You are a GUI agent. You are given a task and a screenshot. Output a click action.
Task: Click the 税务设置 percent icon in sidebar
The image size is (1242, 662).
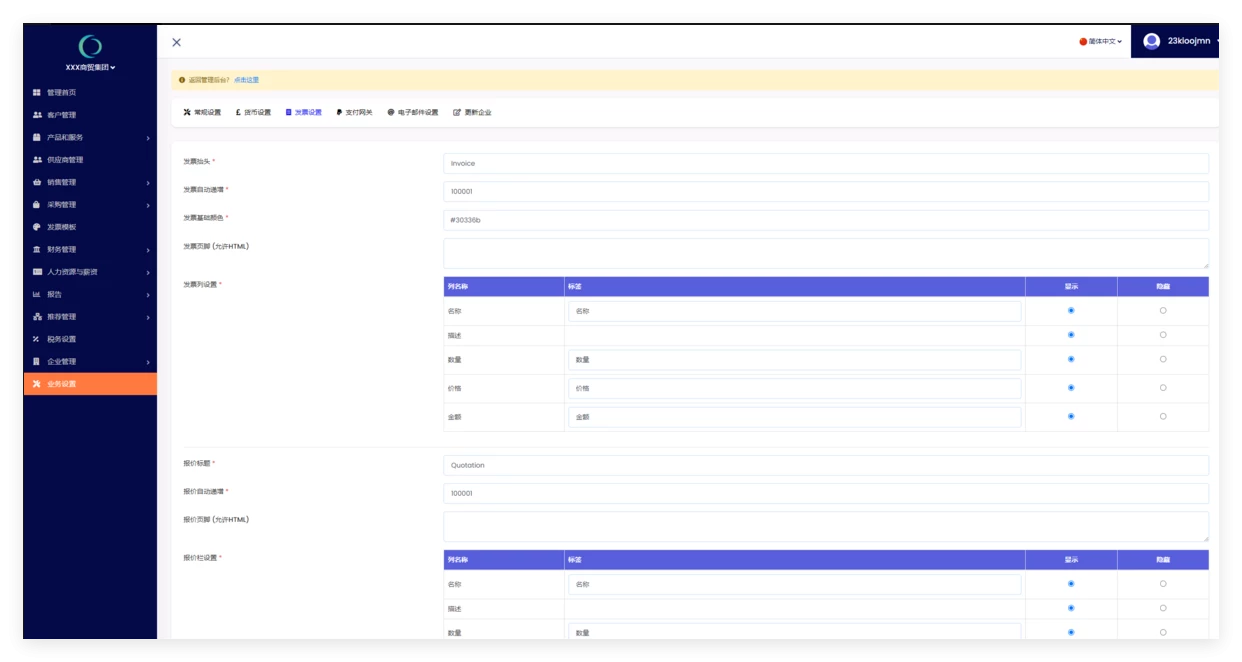(x=37, y=339)
